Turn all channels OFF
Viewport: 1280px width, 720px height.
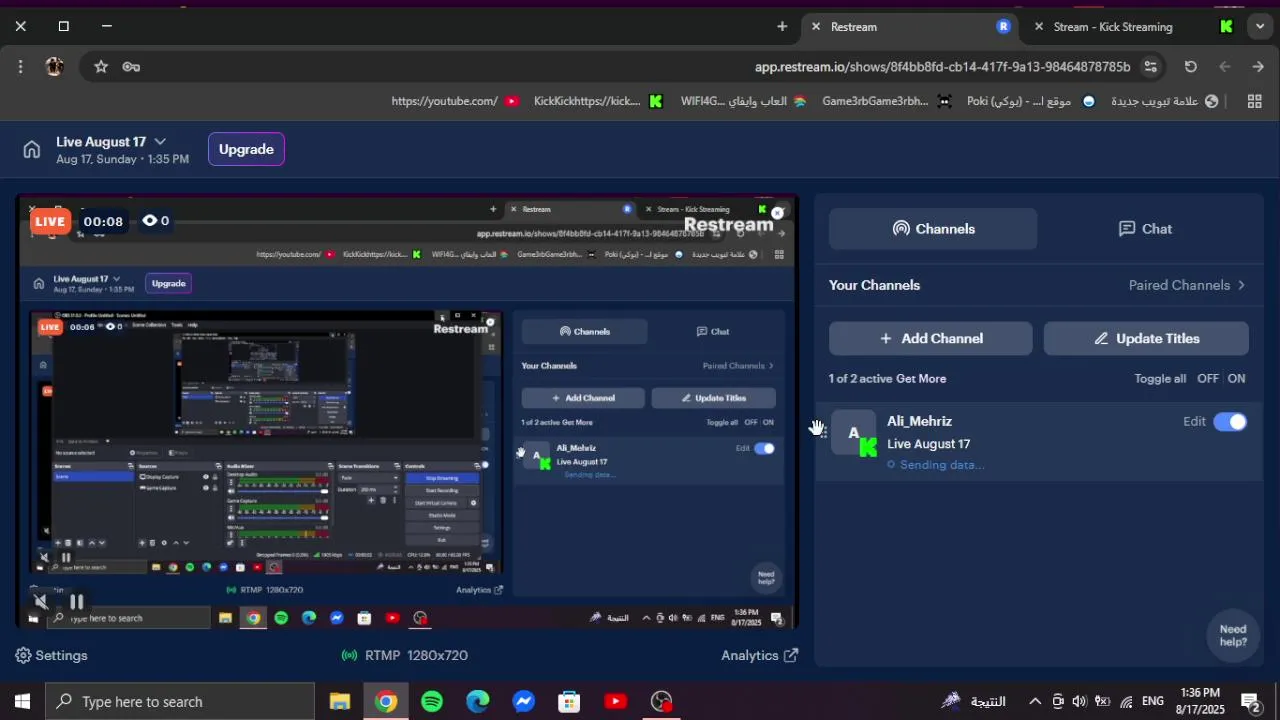(1208, 379)
